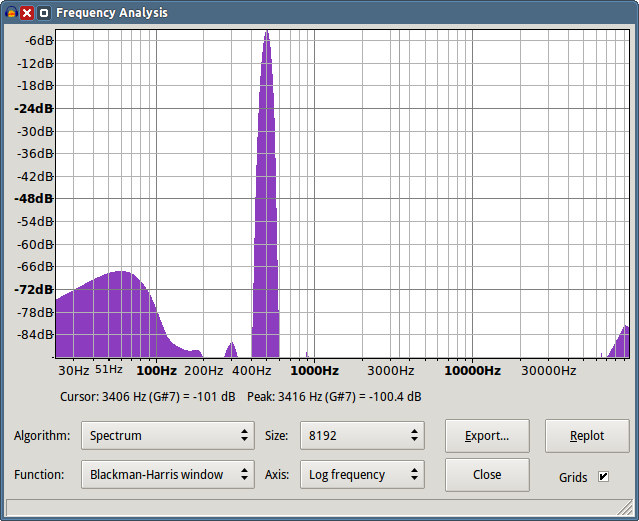Click the 10000Hz axis label
The height and width of the screenshot is (521, 639).
coord(472,371)
